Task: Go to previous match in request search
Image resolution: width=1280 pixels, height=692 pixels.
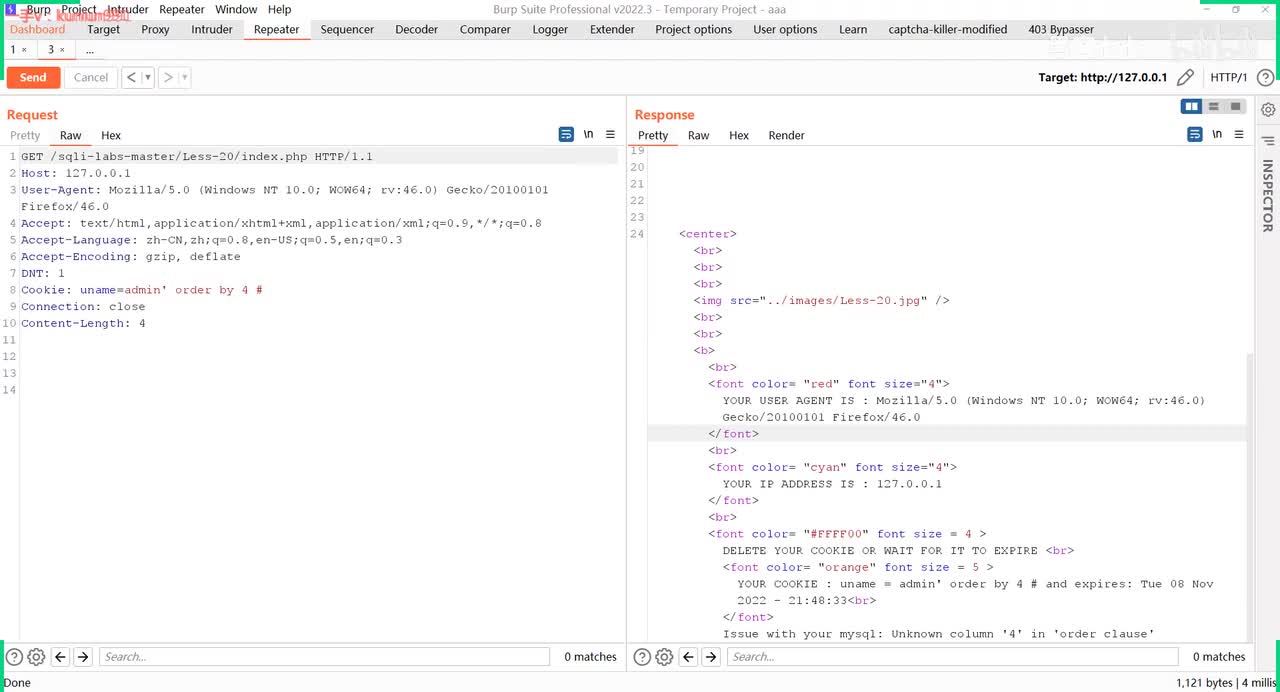Action: pos(60,657)
